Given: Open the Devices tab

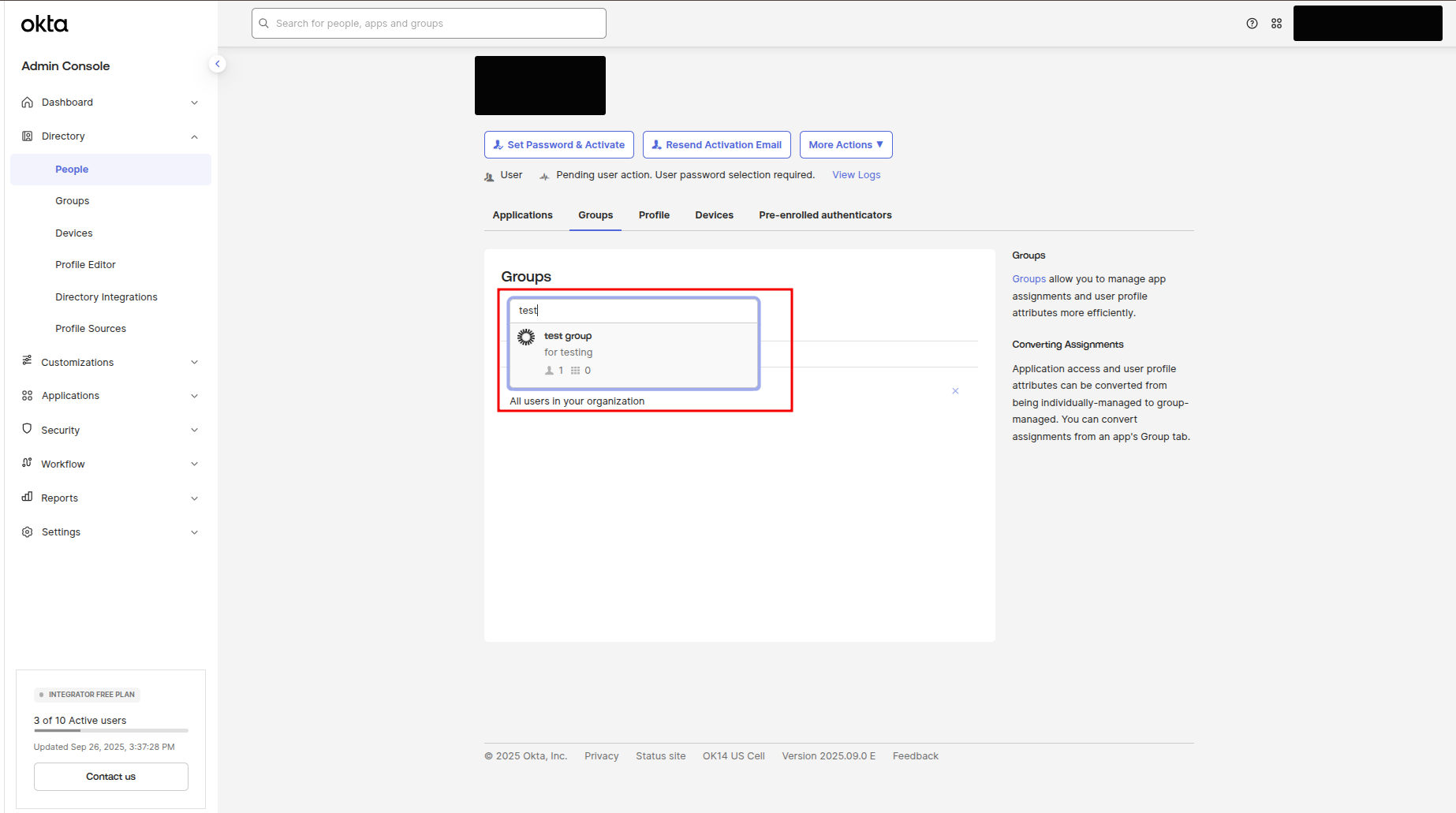Looking at the screenshot, I should [714, 215].
